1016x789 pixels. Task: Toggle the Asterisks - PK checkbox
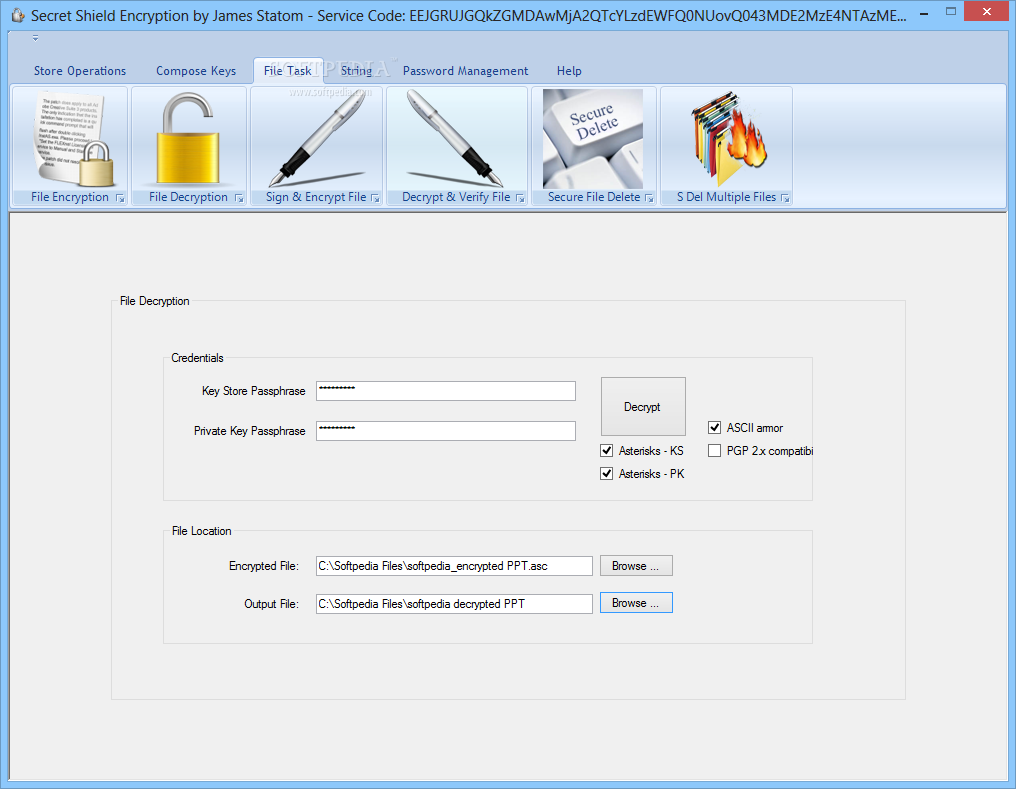tap(606, 474)
